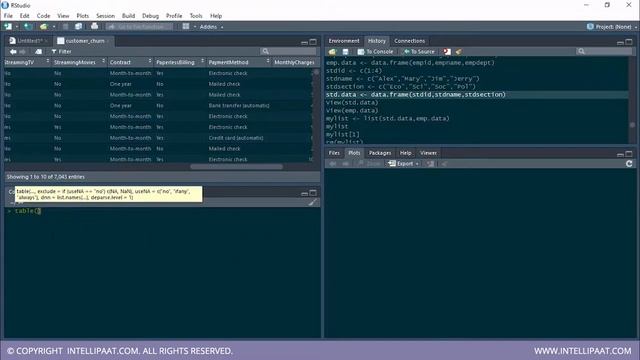This screenshot has width=640, height=360.
Task: Maximize the source pane
Action: pyautogui.click(x=313, y=42)
